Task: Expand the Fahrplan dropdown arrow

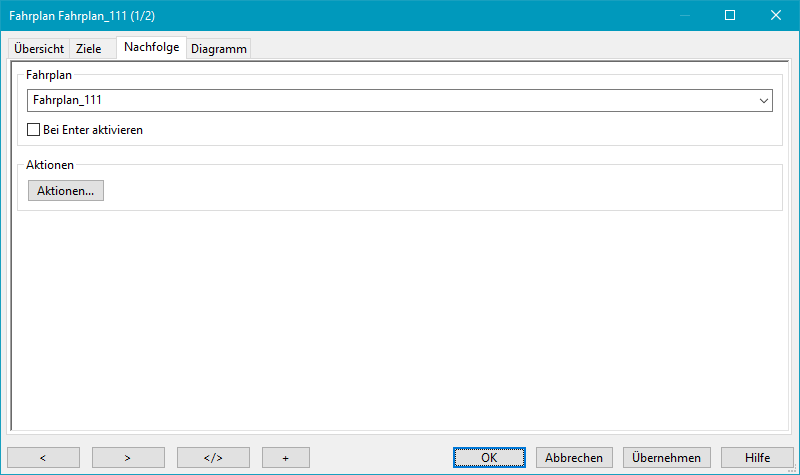Action: point(764,101)
